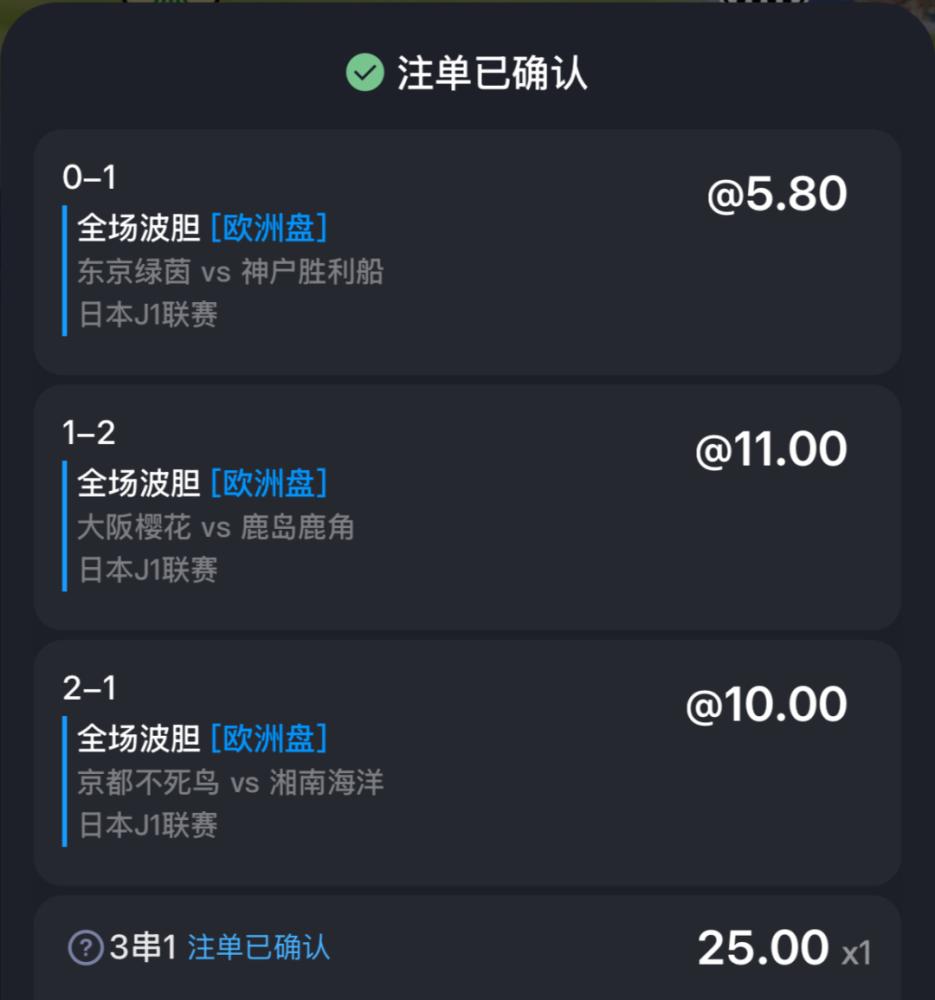
Task: Select the @11.00 odds value
Action: (771, 449)
